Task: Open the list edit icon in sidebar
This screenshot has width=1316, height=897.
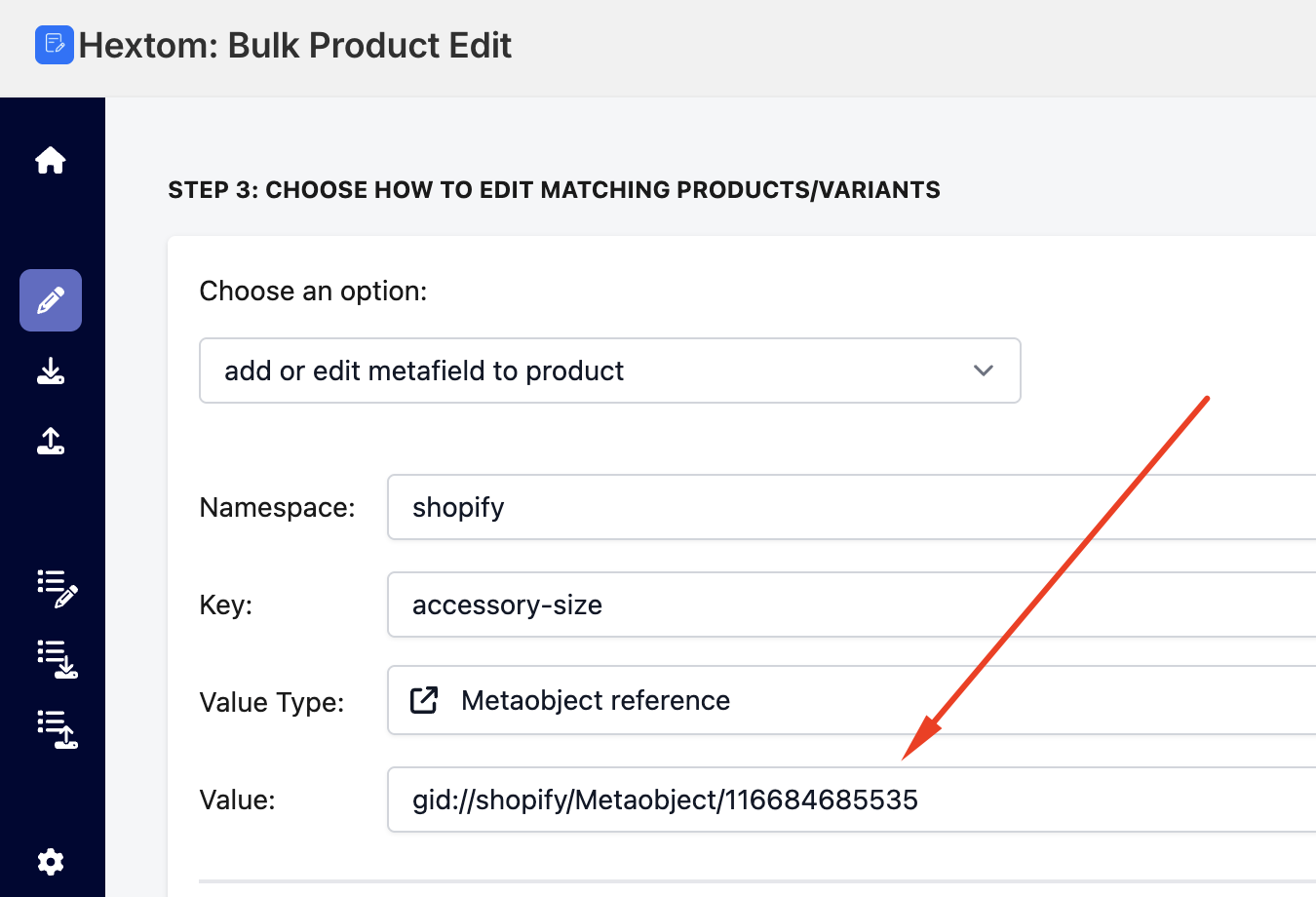Action: pos(57,588)
